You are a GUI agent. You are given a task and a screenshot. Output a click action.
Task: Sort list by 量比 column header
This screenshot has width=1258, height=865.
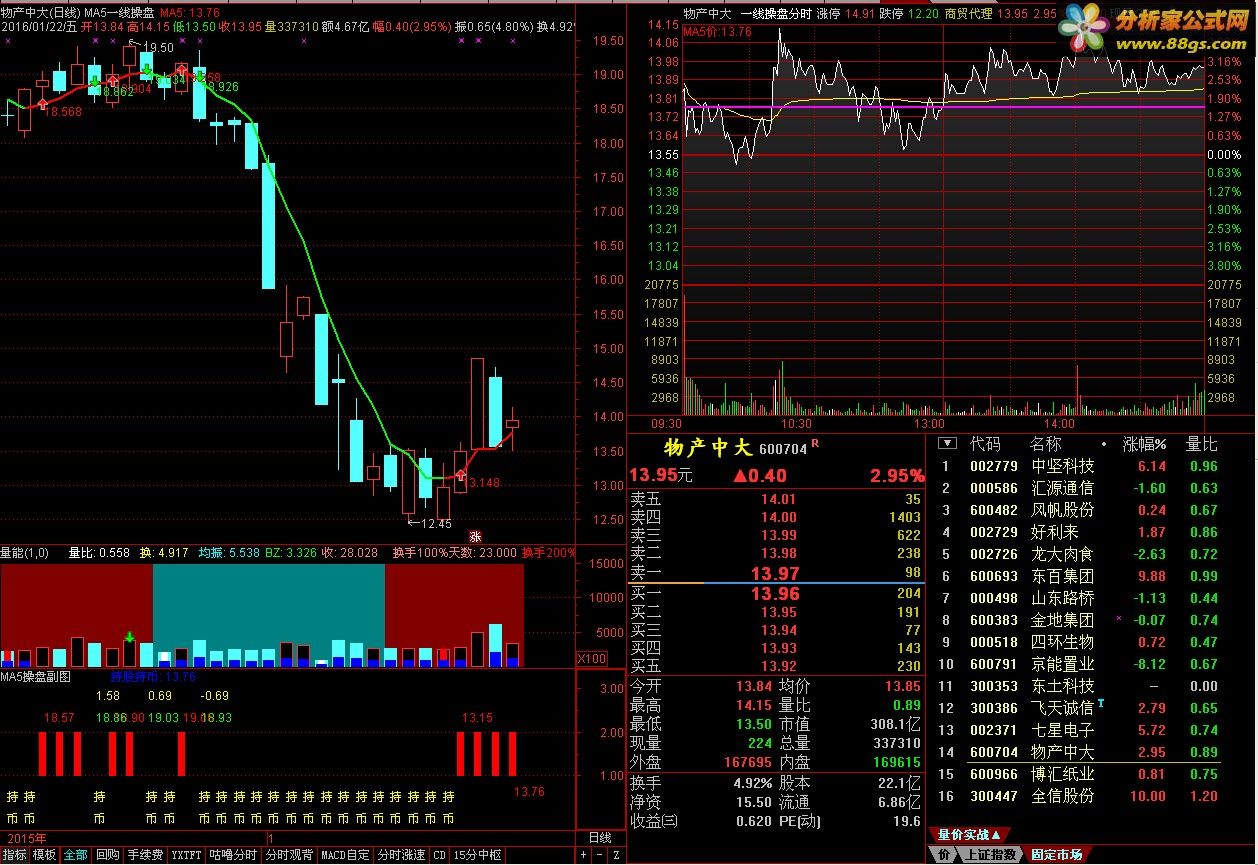point(1202,444)
